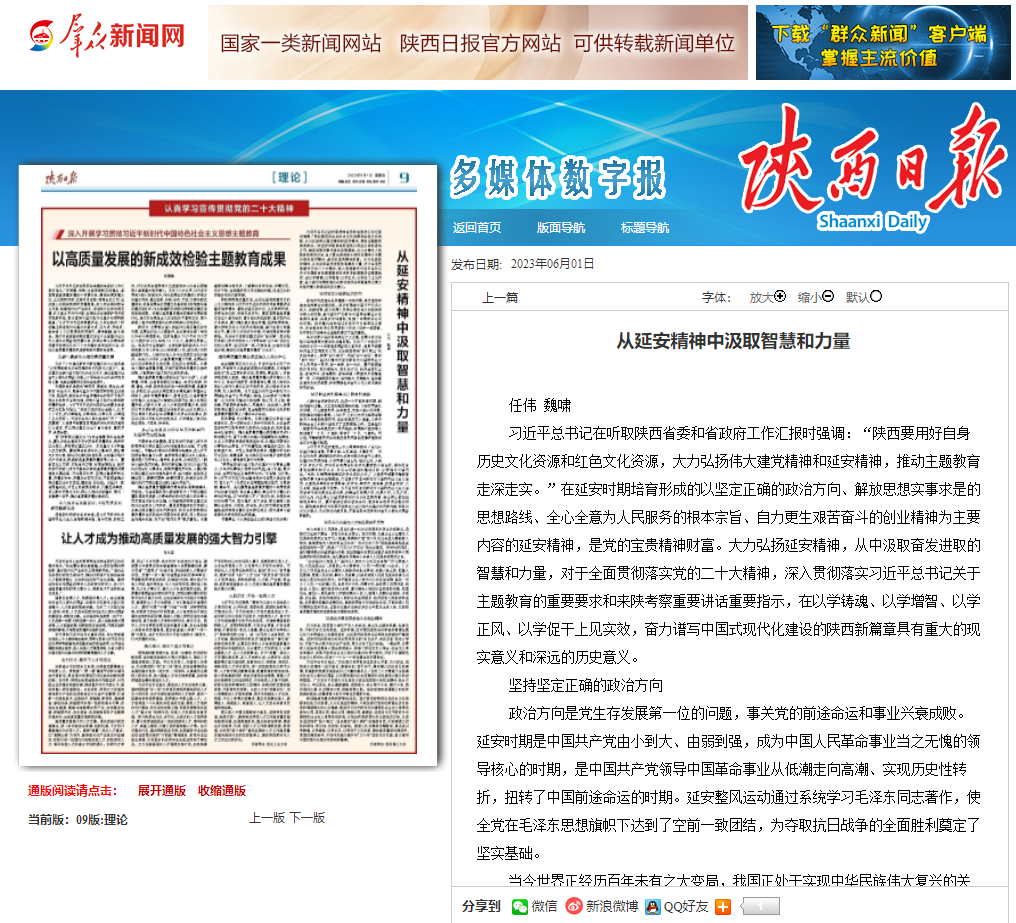
Task: Share article to QQ好友
Action: [x=676, y=906]
